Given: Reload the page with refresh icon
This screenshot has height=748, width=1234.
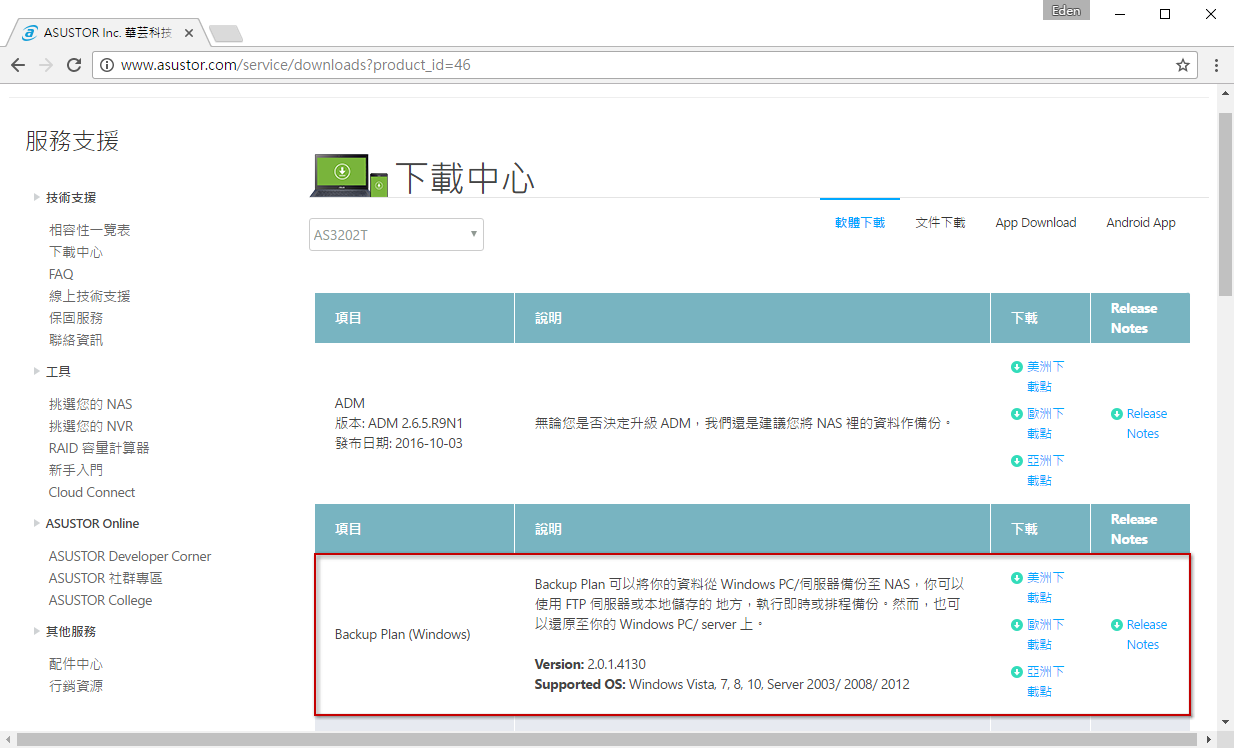Looking at the screenshot, I should click(74, 65).
